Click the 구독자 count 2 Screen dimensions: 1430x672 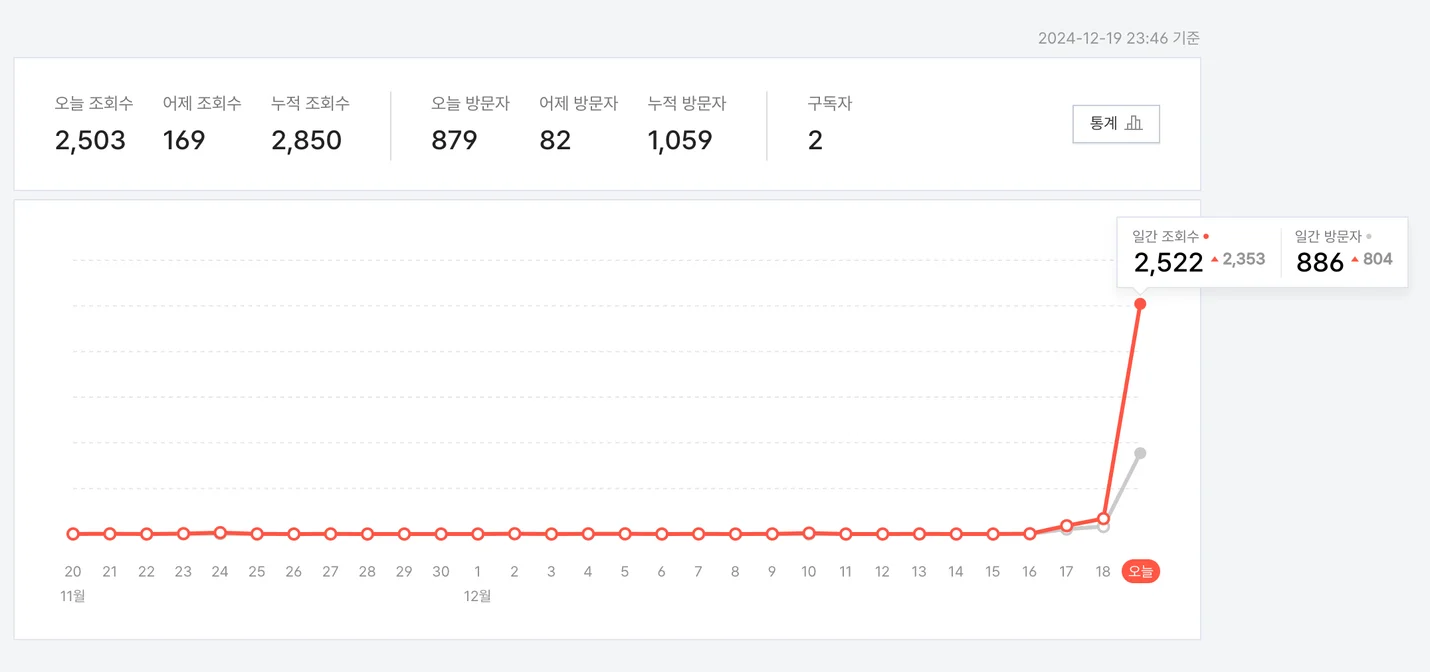[815, 140]
